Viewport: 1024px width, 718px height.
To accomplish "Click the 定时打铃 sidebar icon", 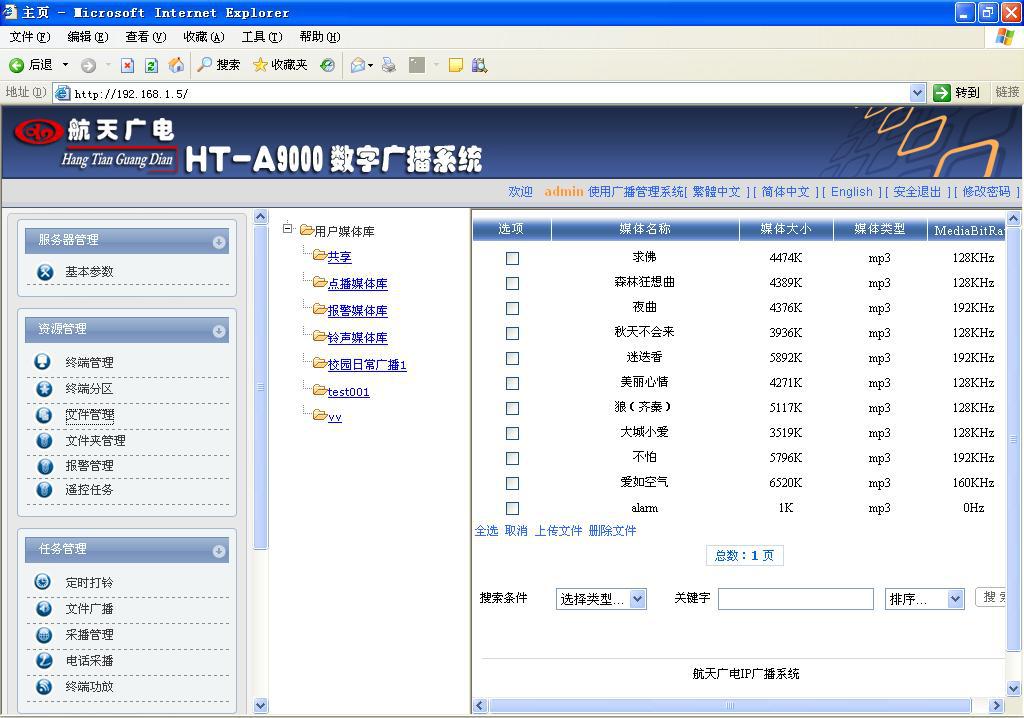I will [44, 582].
